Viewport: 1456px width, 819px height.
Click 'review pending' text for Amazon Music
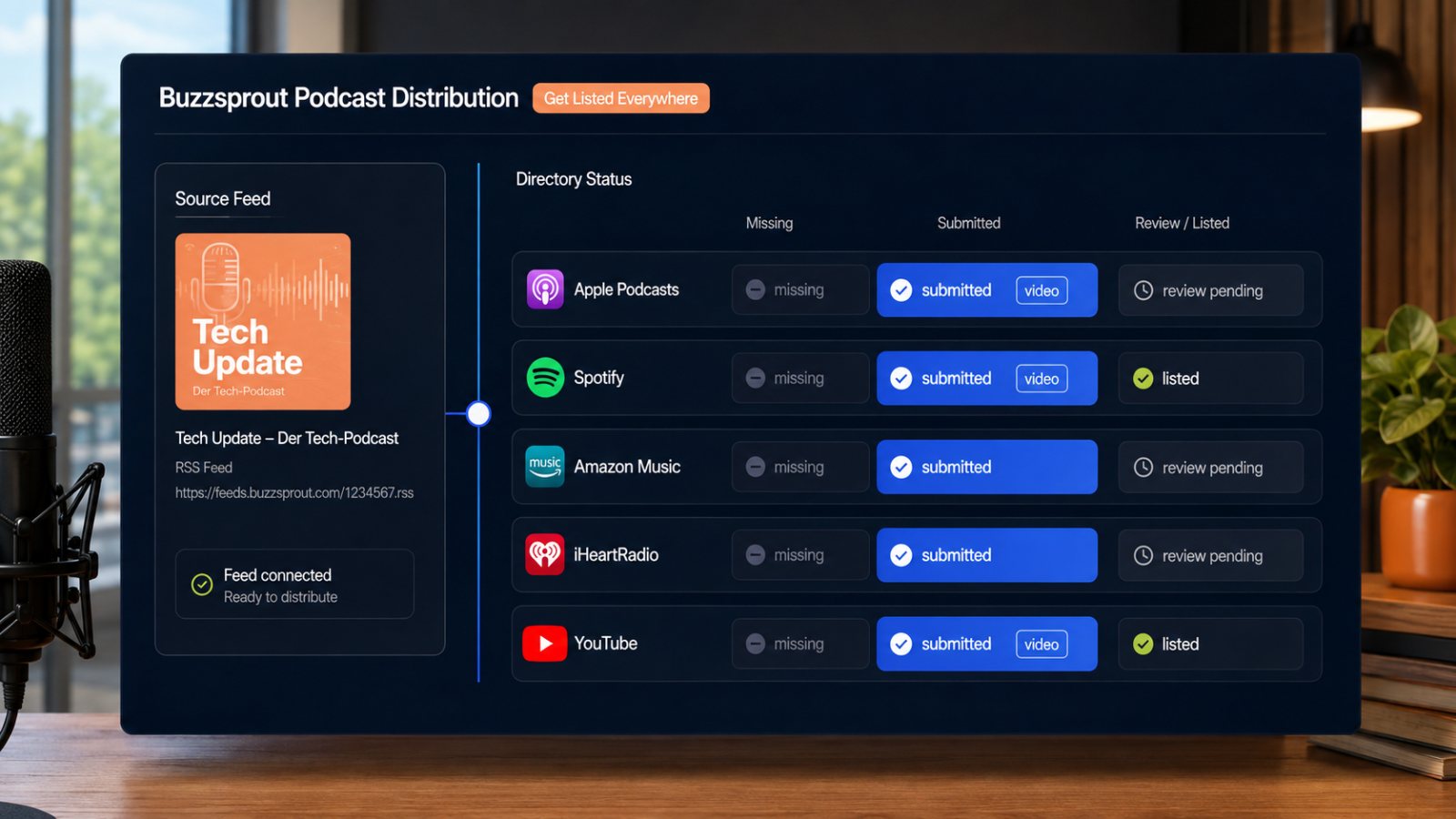point(1212,468)
